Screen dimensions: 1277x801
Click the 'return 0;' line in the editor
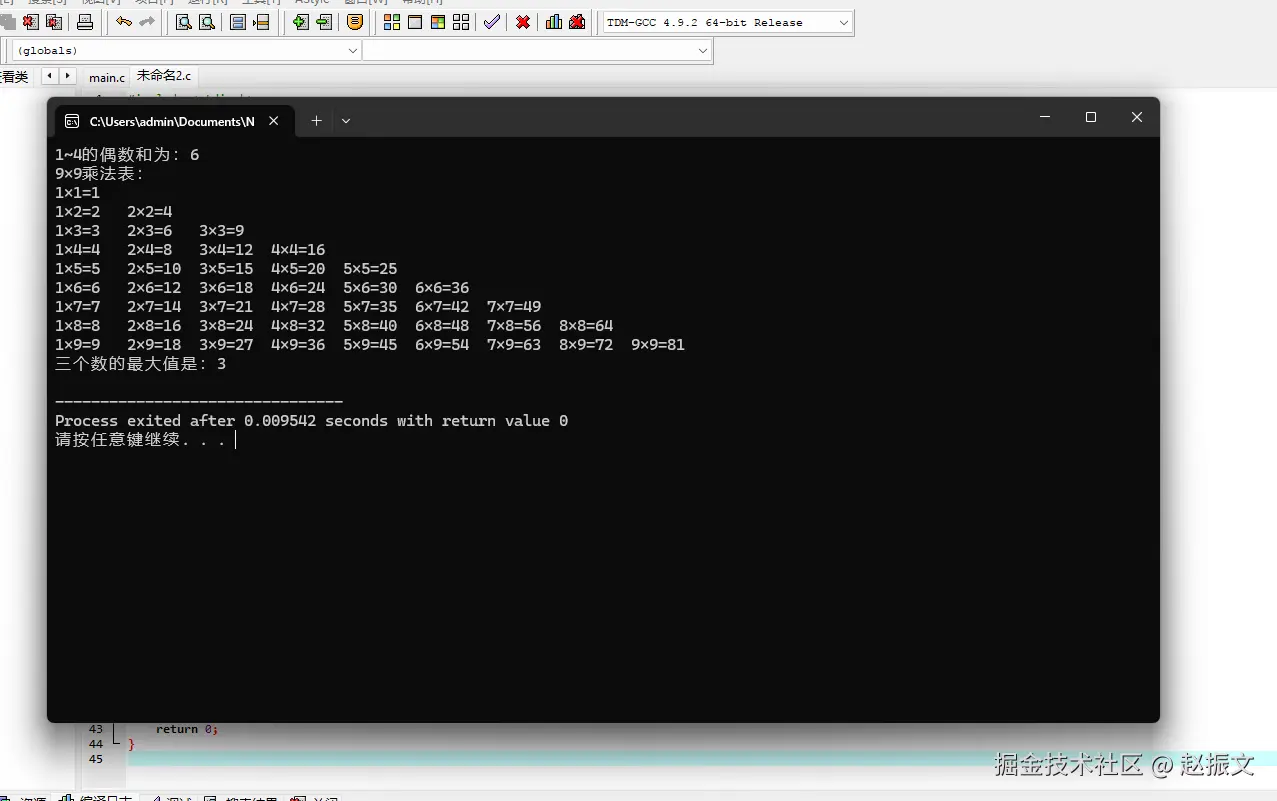(x=187, y=729)
